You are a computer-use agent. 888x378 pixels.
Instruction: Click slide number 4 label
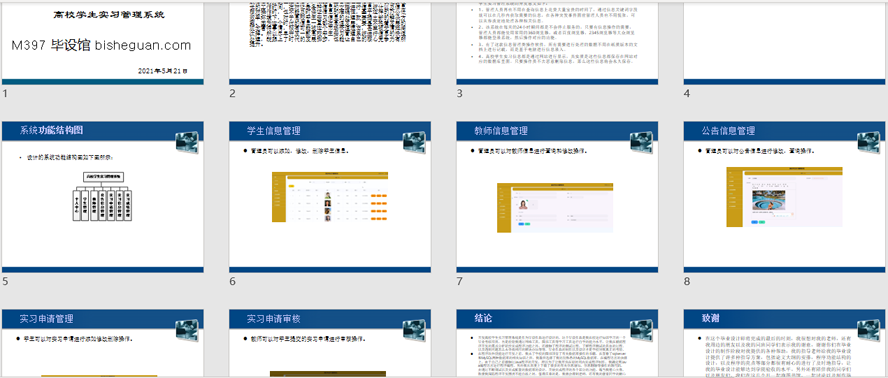687,94
